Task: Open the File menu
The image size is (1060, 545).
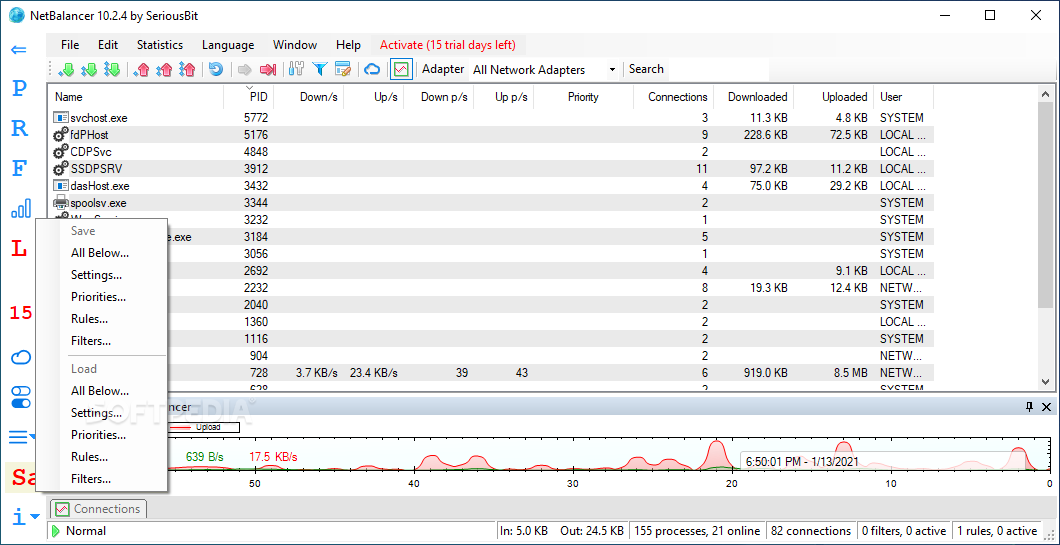Action: pyautogui.click(x=70, y=45)
